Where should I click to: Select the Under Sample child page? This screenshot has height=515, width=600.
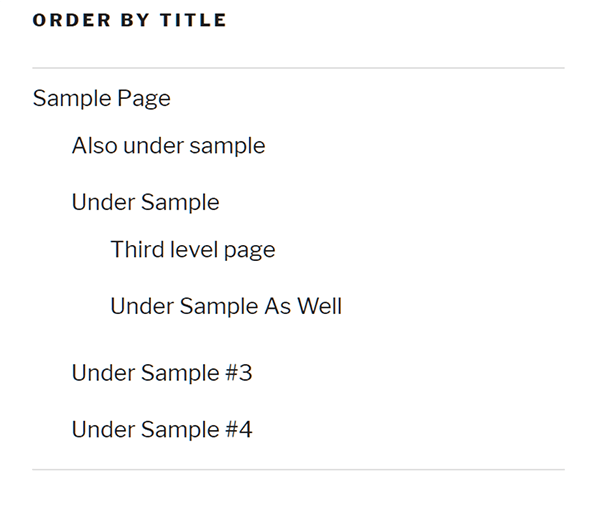145,202
